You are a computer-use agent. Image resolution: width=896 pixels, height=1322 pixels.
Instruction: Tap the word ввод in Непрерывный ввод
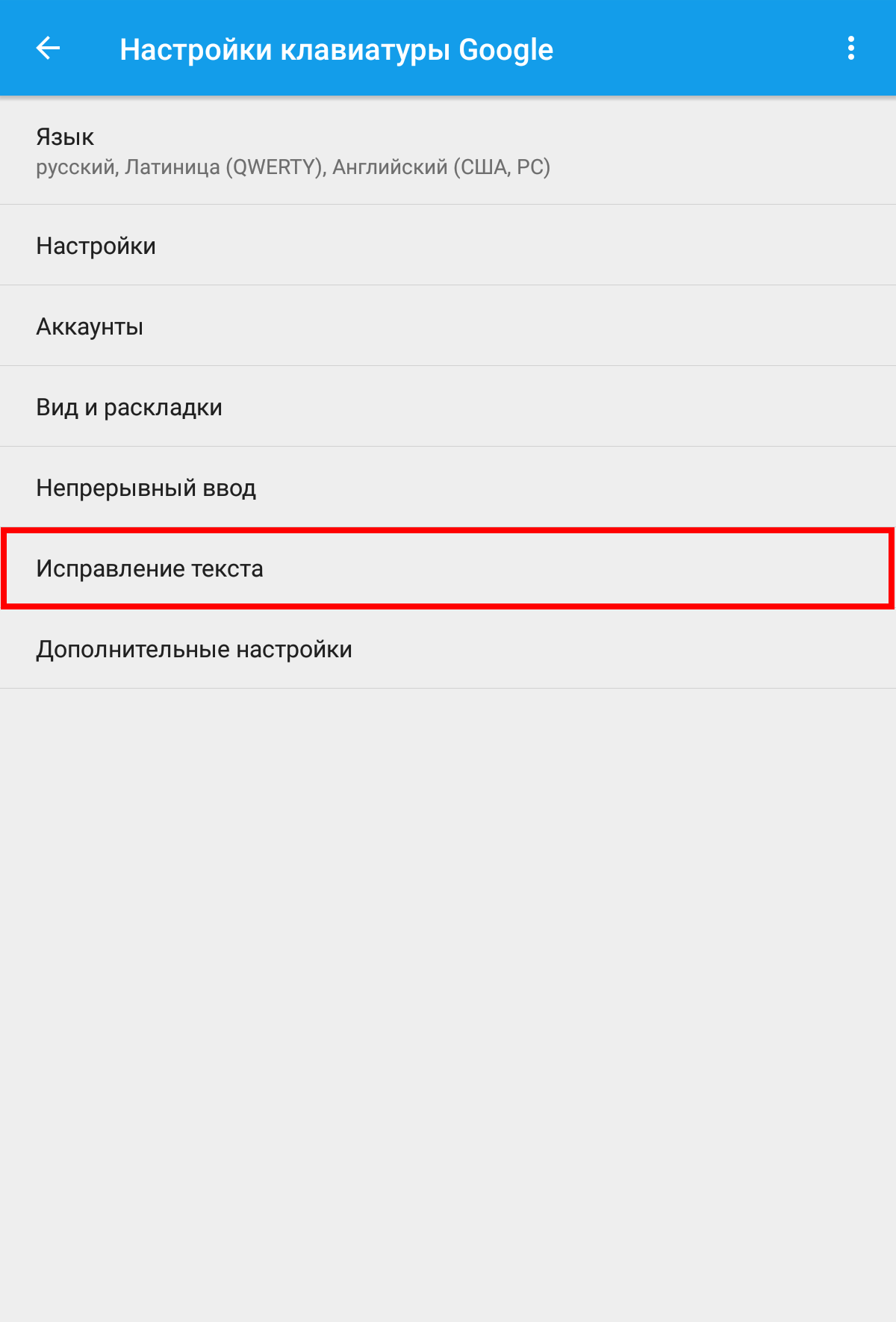tap(229, 488)
